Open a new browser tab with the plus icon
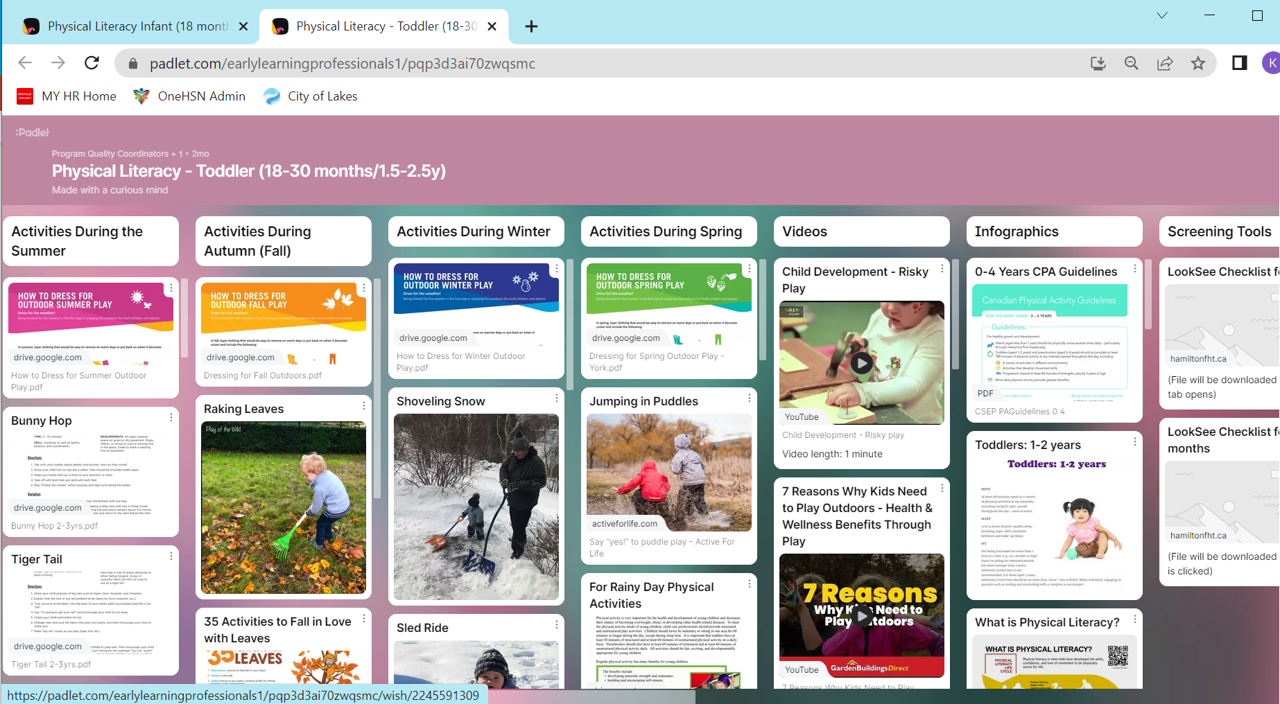 coord(531,27)
